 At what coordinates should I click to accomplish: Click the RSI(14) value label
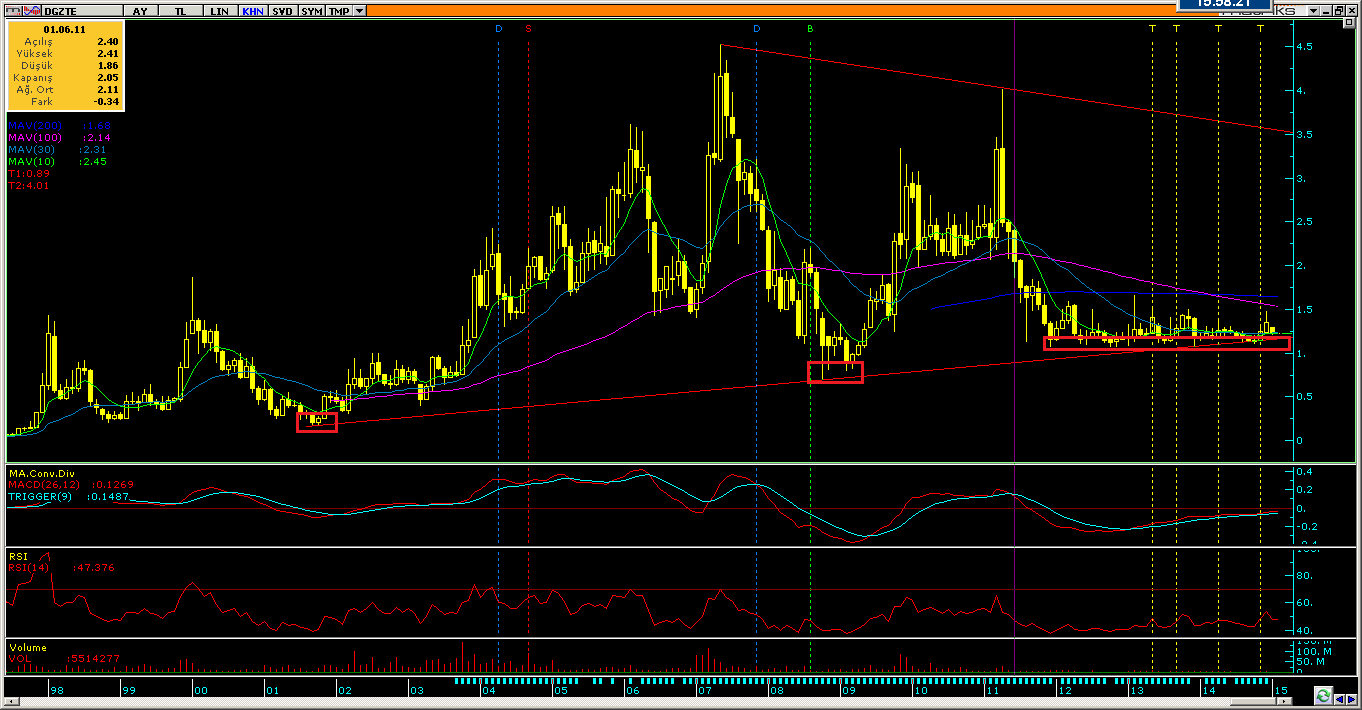[x=61, y=567]
